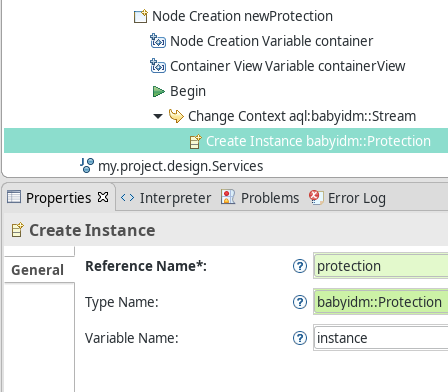The height and width of the screenshot is (392, 448).
Task: Select Change Context aql:babyidm::Stream item
Action: (302, 116)
